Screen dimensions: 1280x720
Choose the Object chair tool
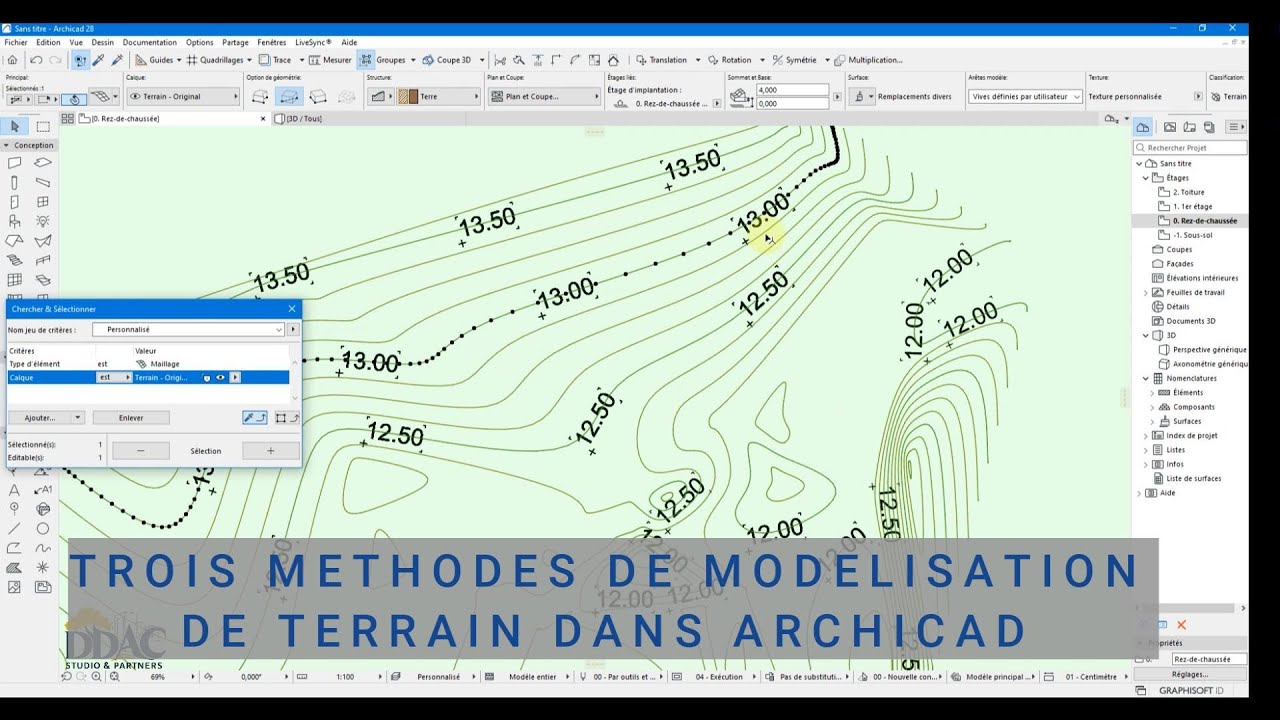tap(15, 221)
